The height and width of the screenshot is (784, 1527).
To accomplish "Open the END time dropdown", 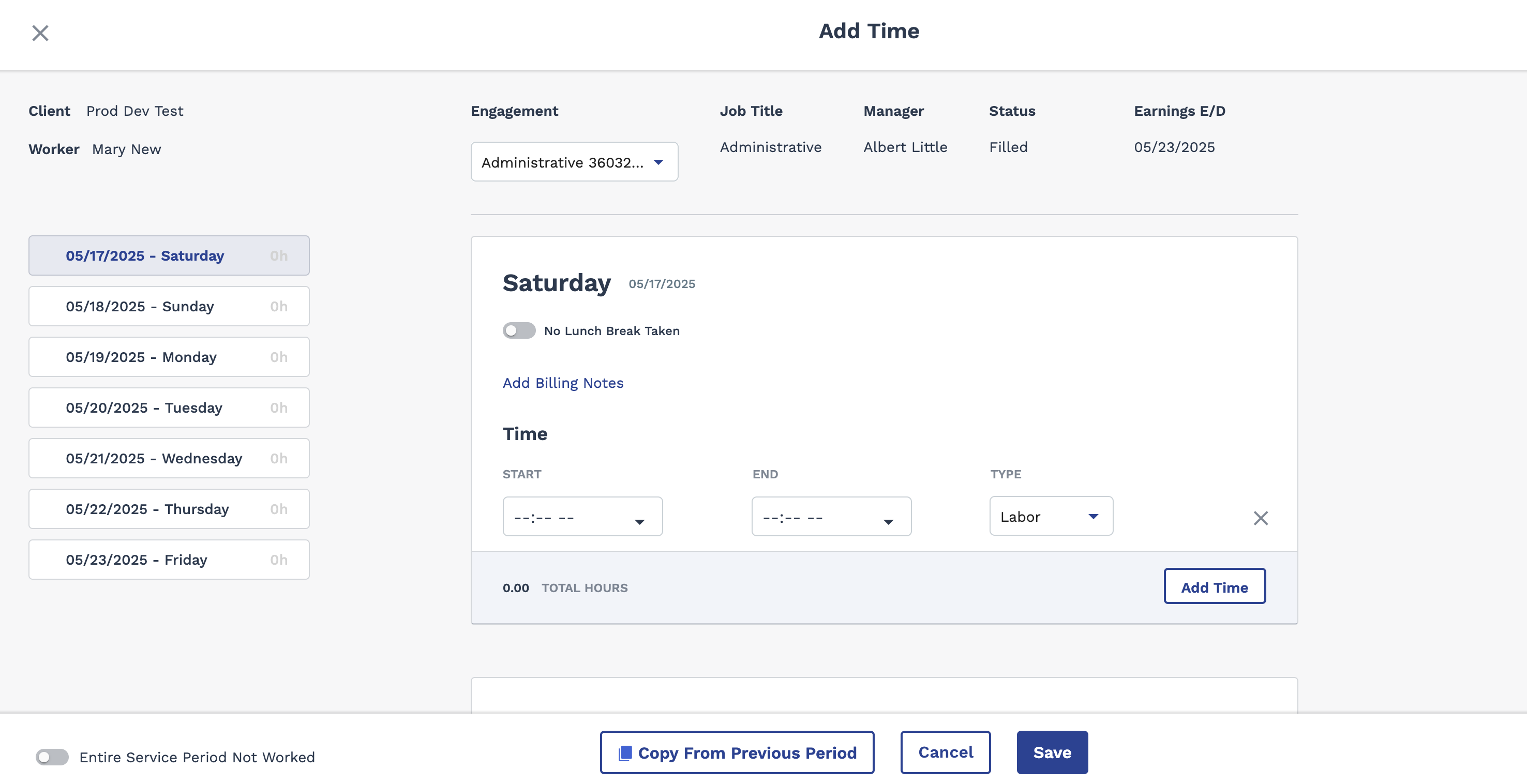I will coord(831,517).
